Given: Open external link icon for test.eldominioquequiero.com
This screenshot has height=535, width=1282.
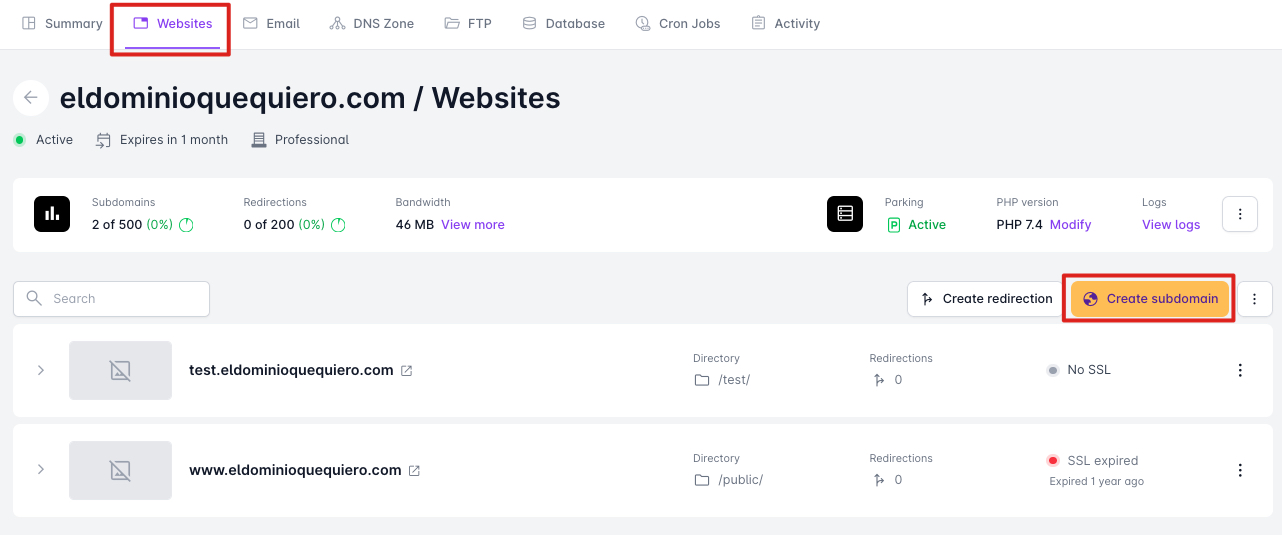Looking at the screenshot, I should tap(407, 371).
